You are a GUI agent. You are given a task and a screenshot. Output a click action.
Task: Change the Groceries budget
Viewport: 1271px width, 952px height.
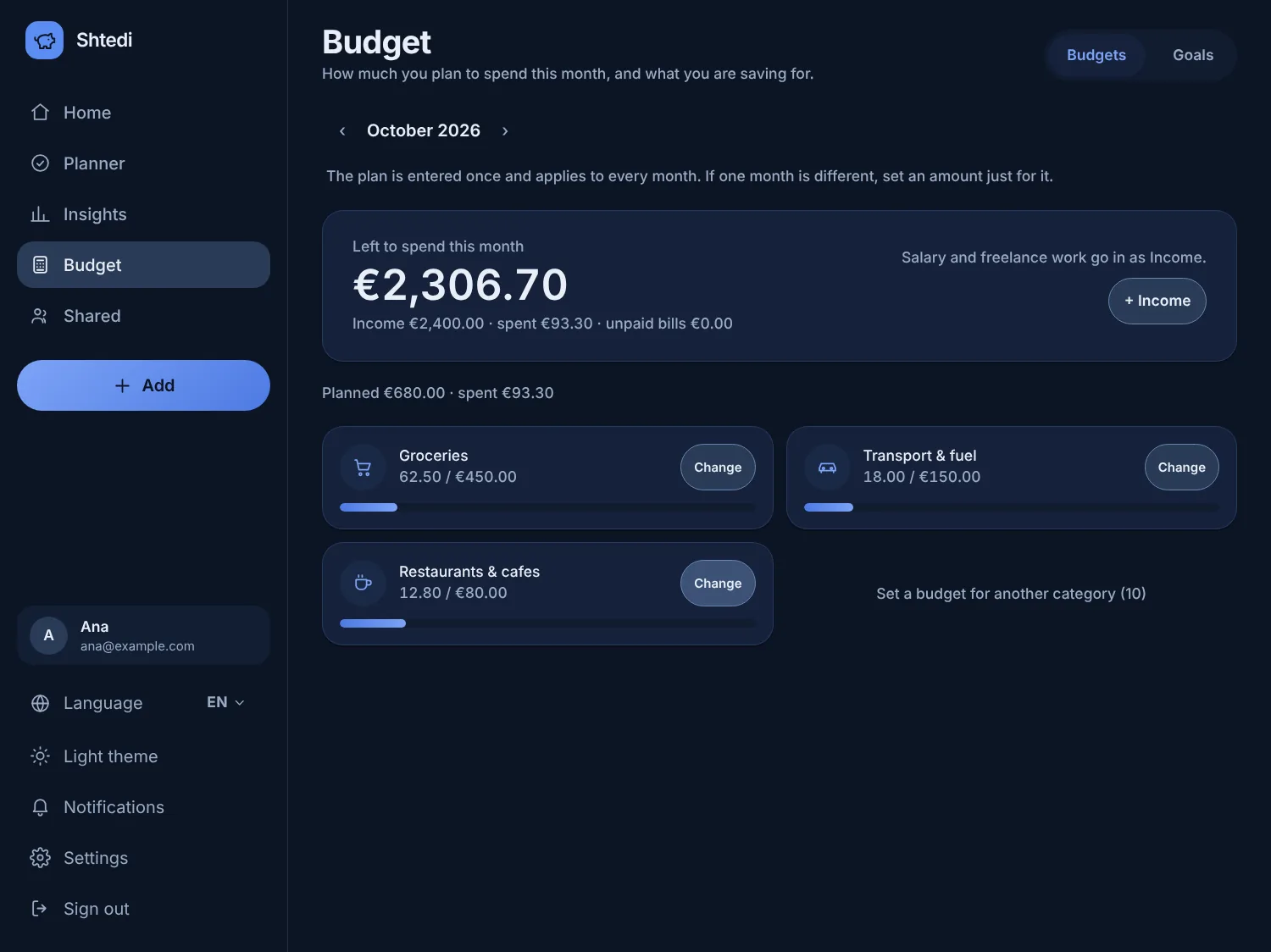point(718,468)
